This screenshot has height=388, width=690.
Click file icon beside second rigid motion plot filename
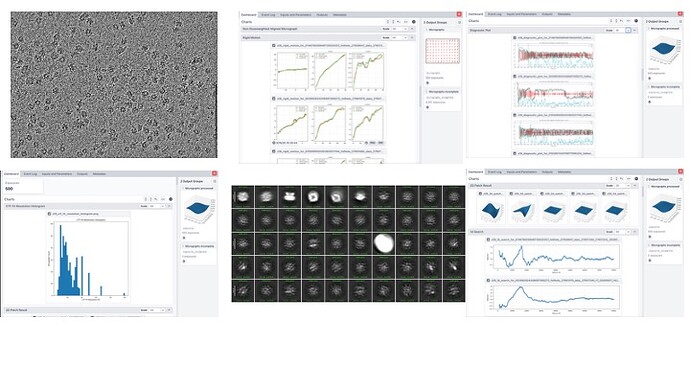[274, 99]
